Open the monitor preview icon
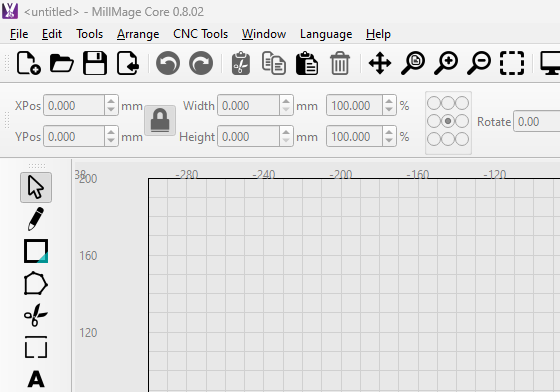The image size is (560, 392). coord(550,63)
